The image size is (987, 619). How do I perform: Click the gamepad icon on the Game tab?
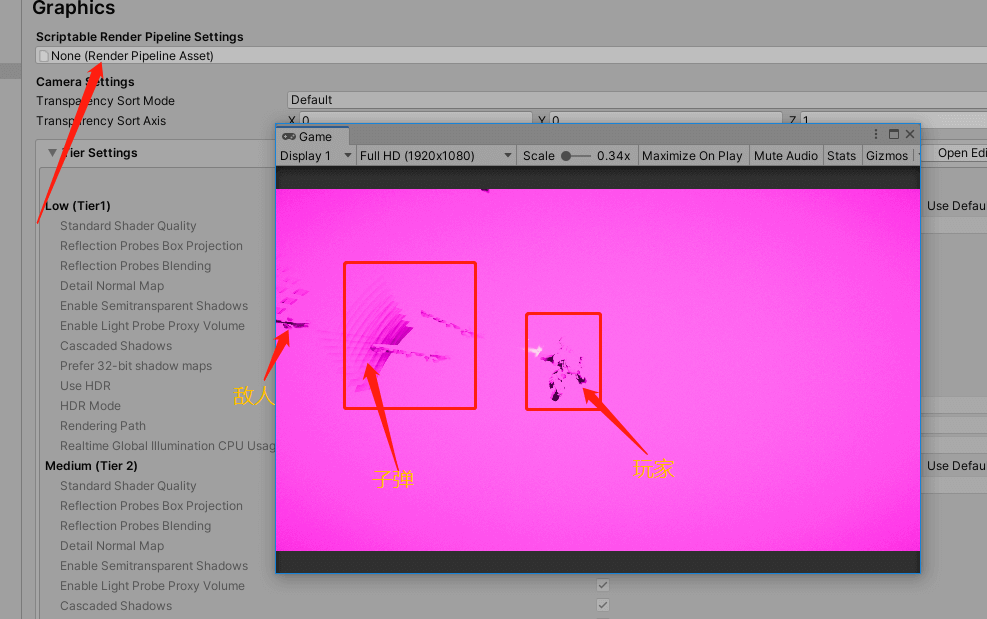pos(290,137)
